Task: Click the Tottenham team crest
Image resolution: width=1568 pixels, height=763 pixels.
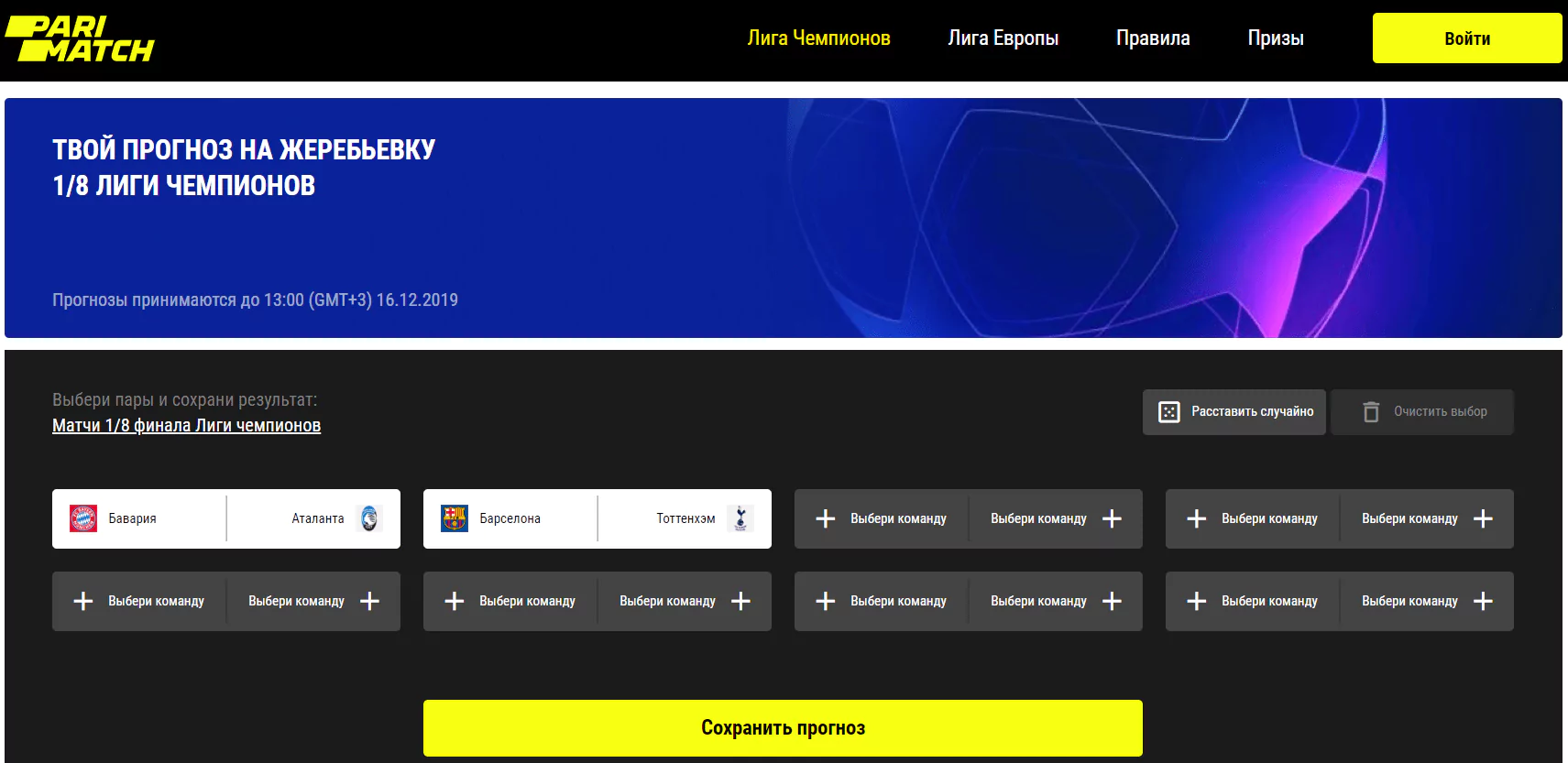Action: (x=740, y=518)
